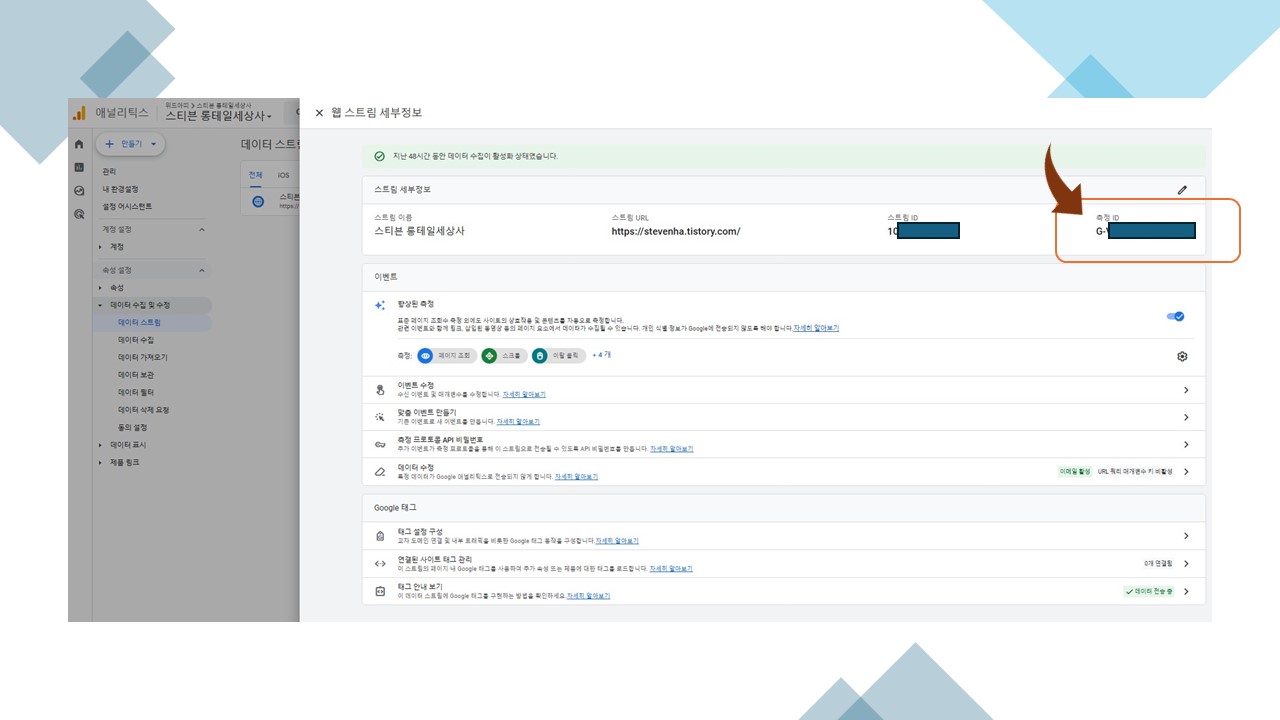The height and width of the screenshot is (720, 1280).
Task: Open 자세히 알아보기 link under 측정 프로토콜 API
Action: click(672, 449)
